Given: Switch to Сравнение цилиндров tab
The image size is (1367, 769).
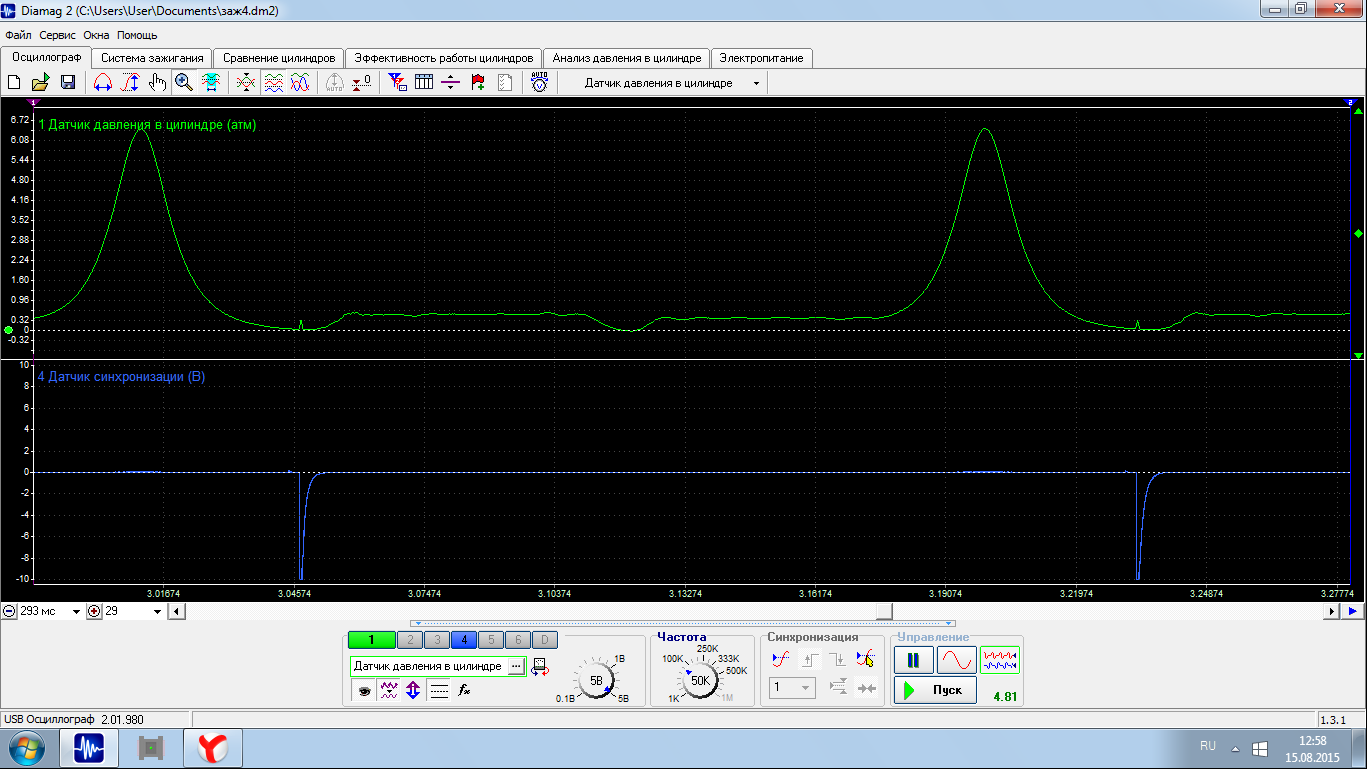Looking at the screenshot, I should (279, 58).
